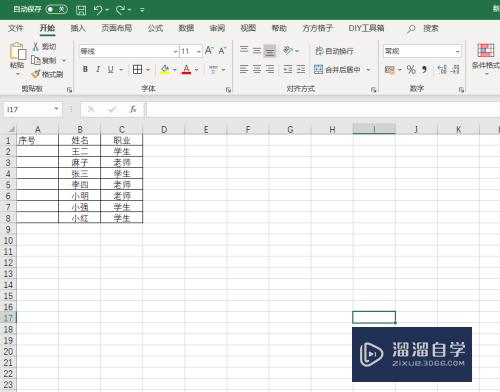Open Customize Quick Access Toolbar dropdown

click(142, 10)
